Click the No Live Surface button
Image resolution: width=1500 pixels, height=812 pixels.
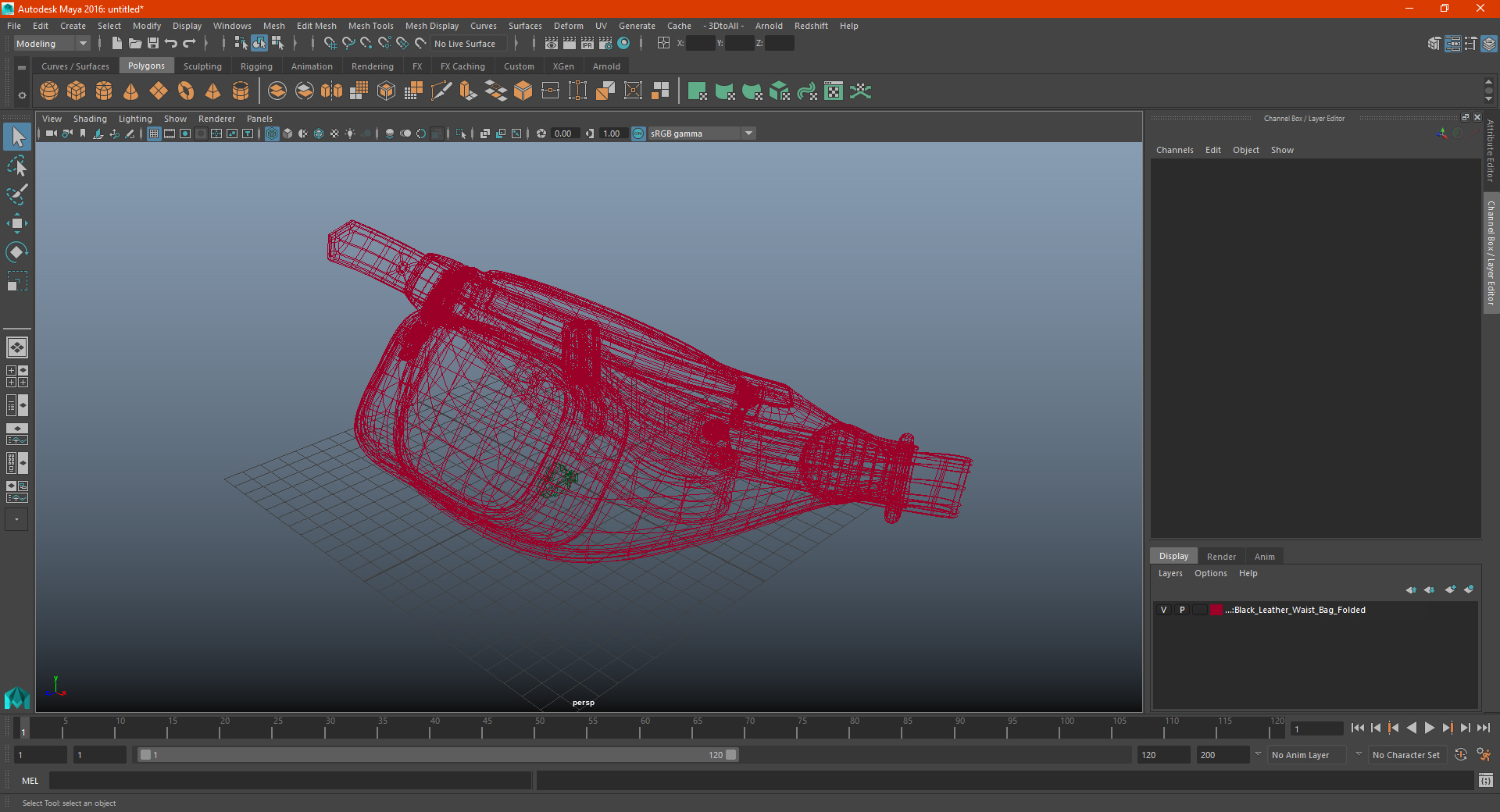click(468, 44)
